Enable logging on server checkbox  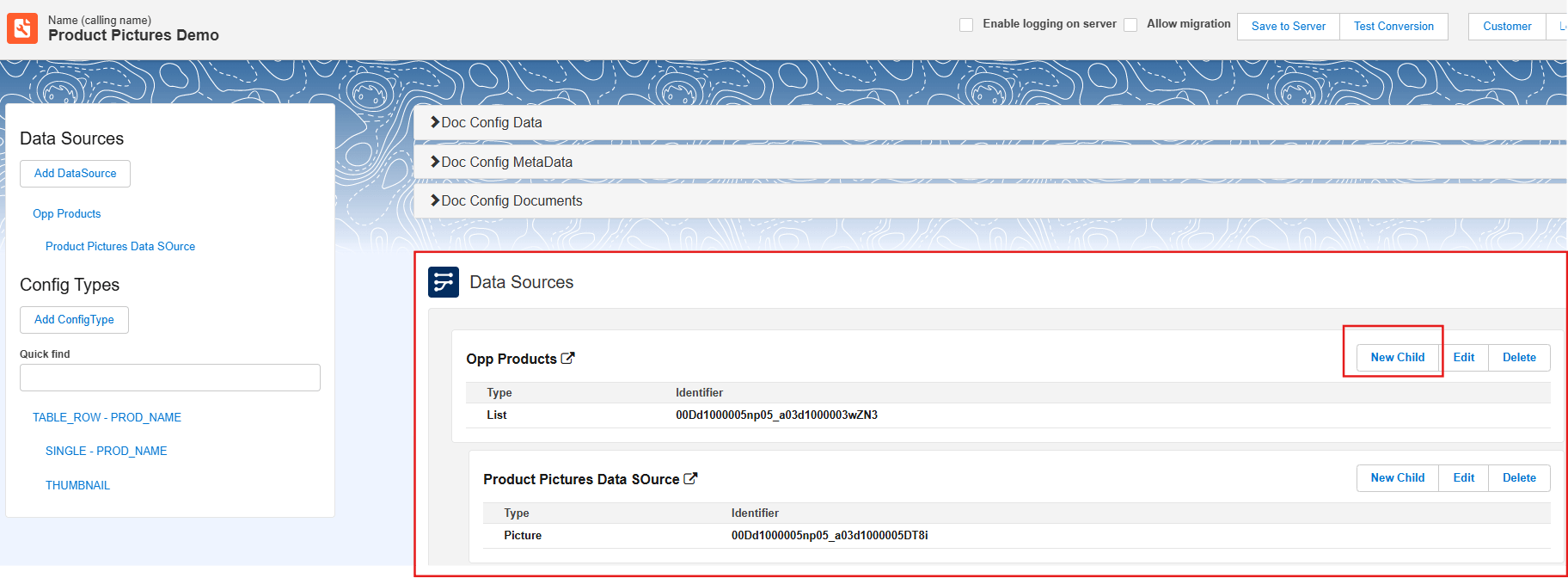pos(966,25)
